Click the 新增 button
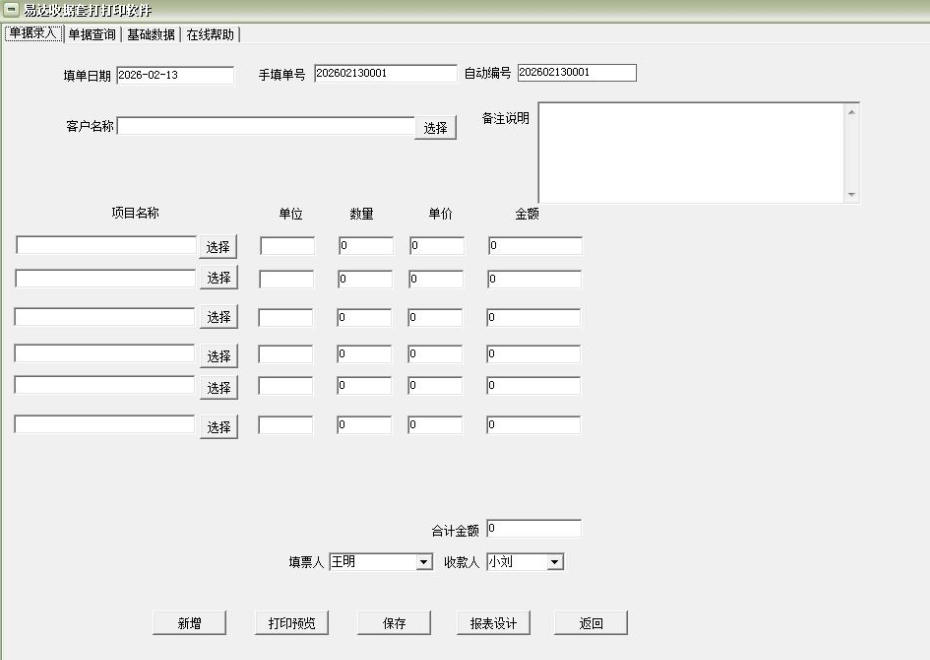The width and height of the screenshot is (930, 660). click(189, 623)
